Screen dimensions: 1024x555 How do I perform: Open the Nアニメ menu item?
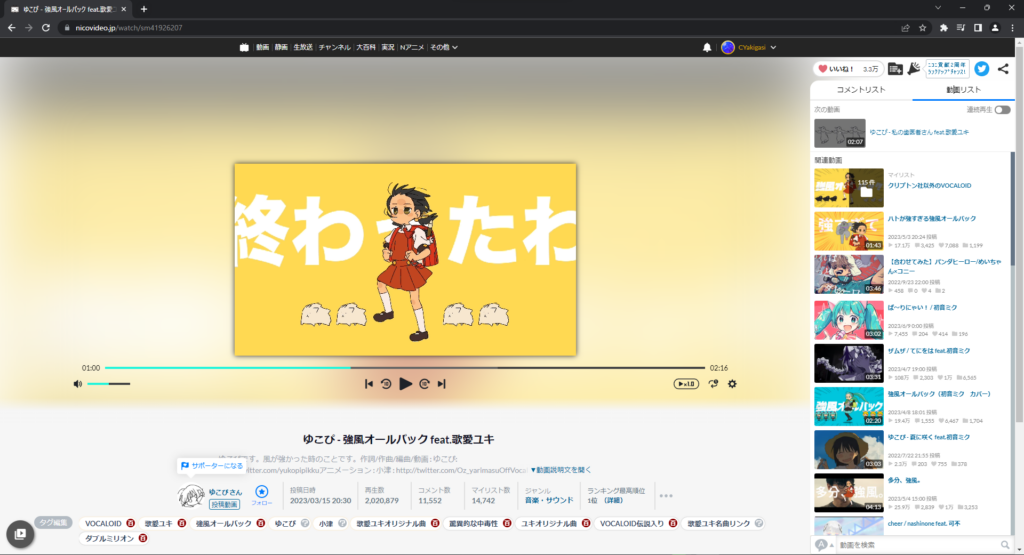(412, 47)
